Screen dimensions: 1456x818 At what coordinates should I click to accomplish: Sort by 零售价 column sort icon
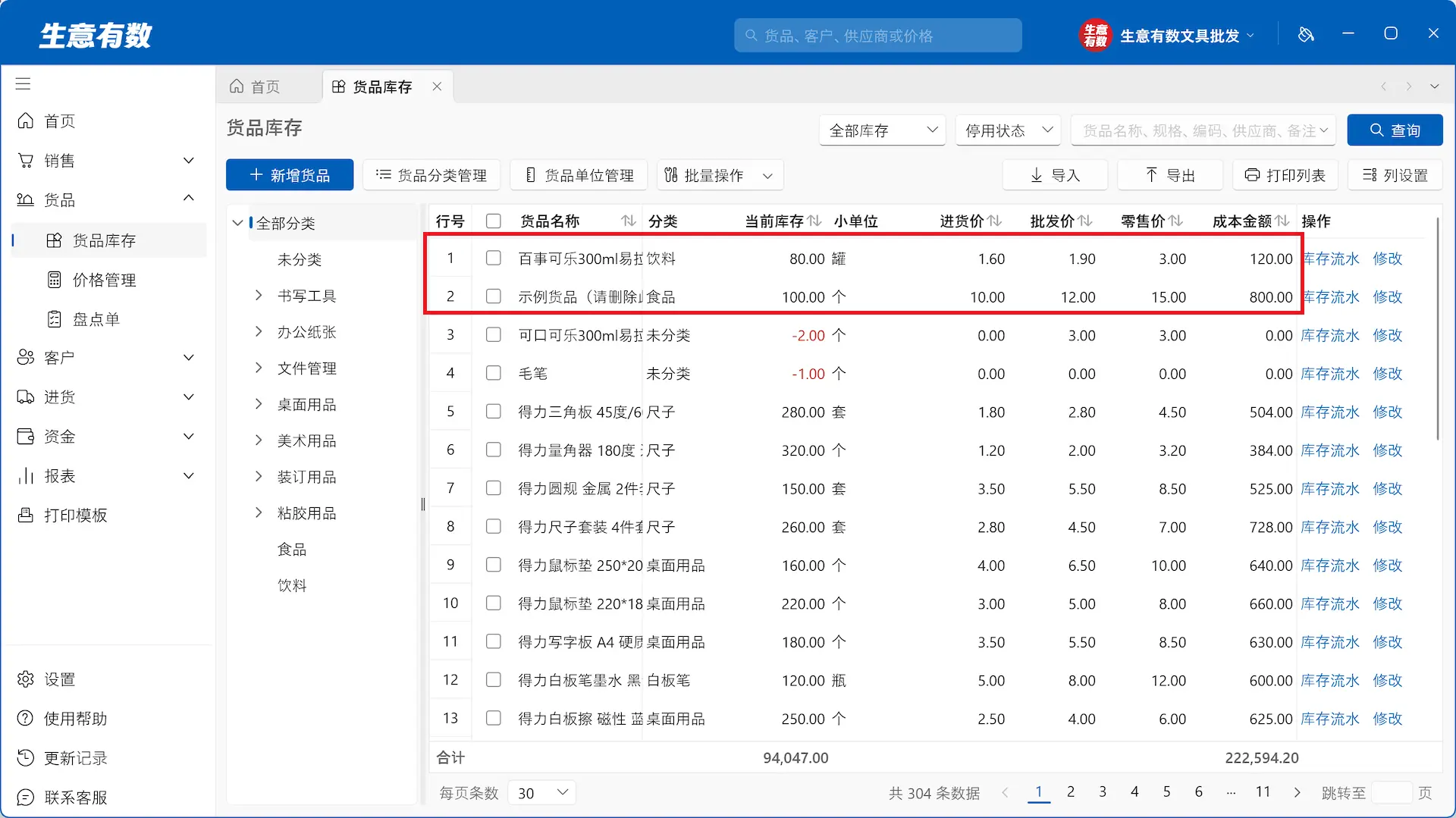click(x=1175, y=221)
